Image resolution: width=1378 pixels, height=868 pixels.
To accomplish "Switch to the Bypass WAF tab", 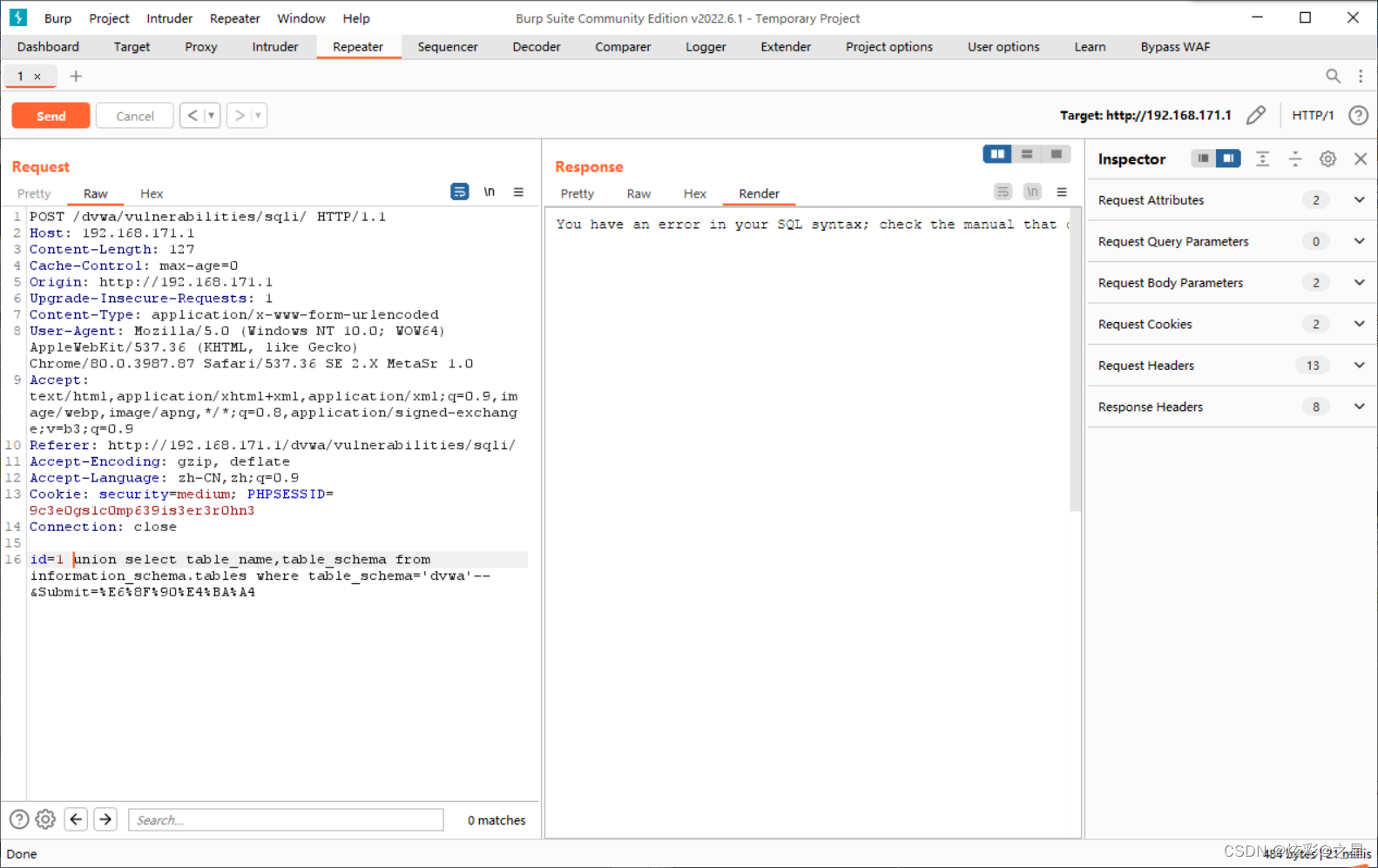I will tap(1175, 47).
